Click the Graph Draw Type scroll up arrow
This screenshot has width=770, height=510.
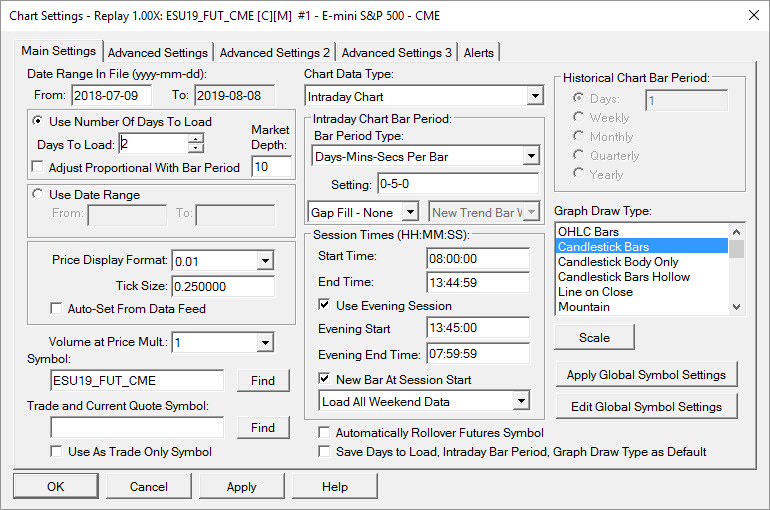(x=736, y=232)
